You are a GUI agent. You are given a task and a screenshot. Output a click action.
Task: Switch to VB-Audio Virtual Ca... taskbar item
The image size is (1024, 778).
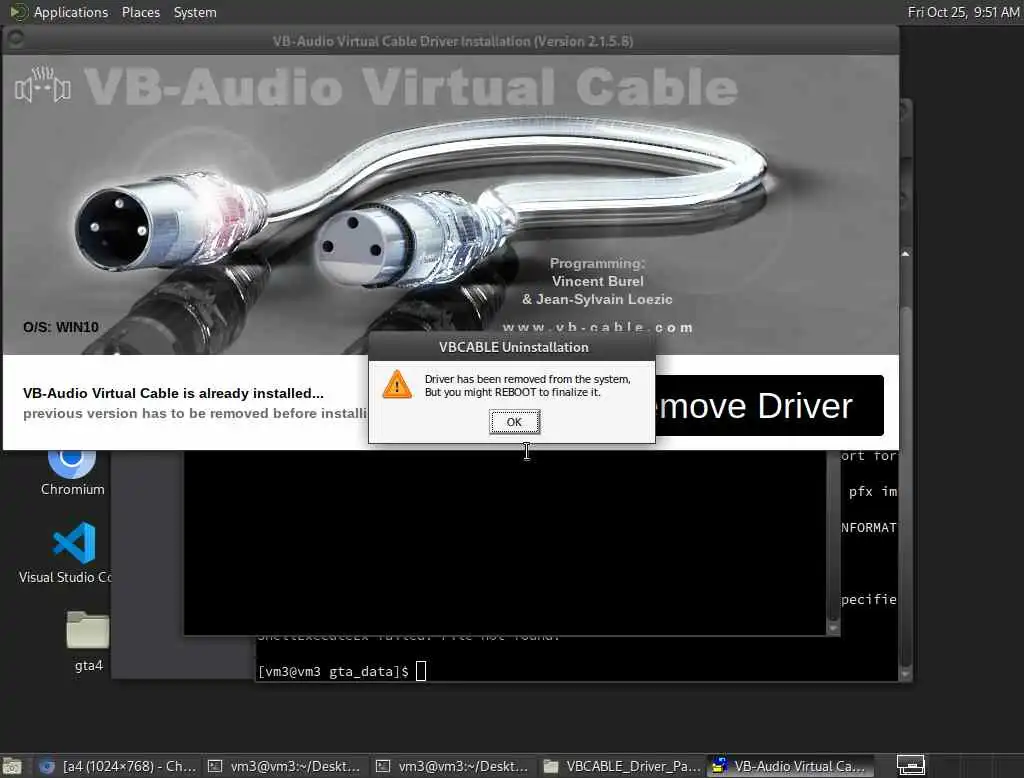[789, 766]
